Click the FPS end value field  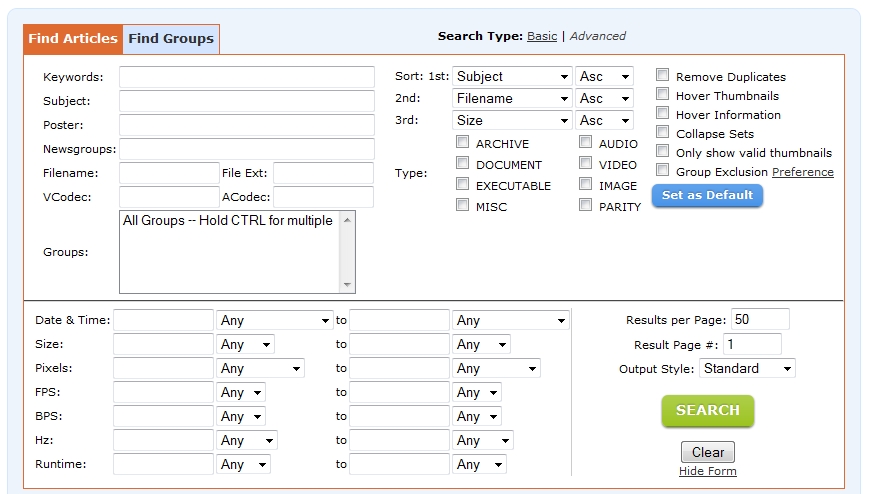pyautogui.click(x=400, y=392)
